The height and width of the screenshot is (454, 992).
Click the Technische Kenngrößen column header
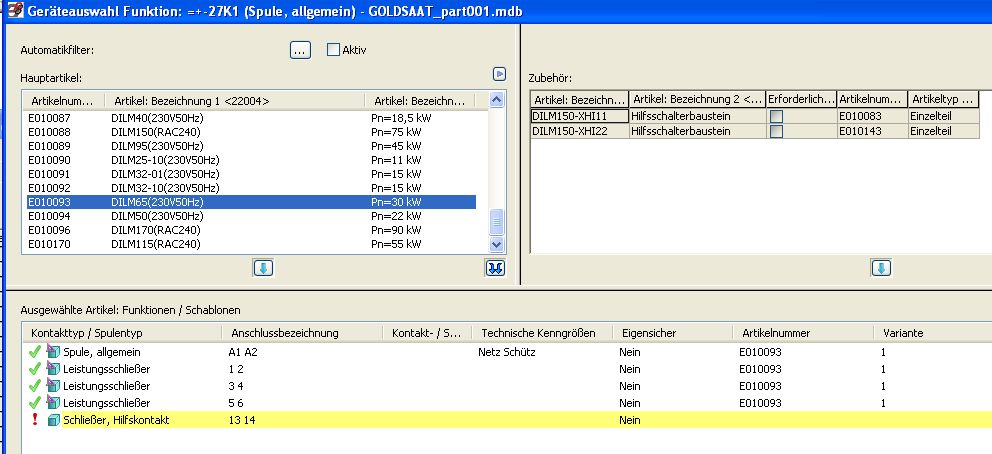pyautogui.click(x=543, y=333)
